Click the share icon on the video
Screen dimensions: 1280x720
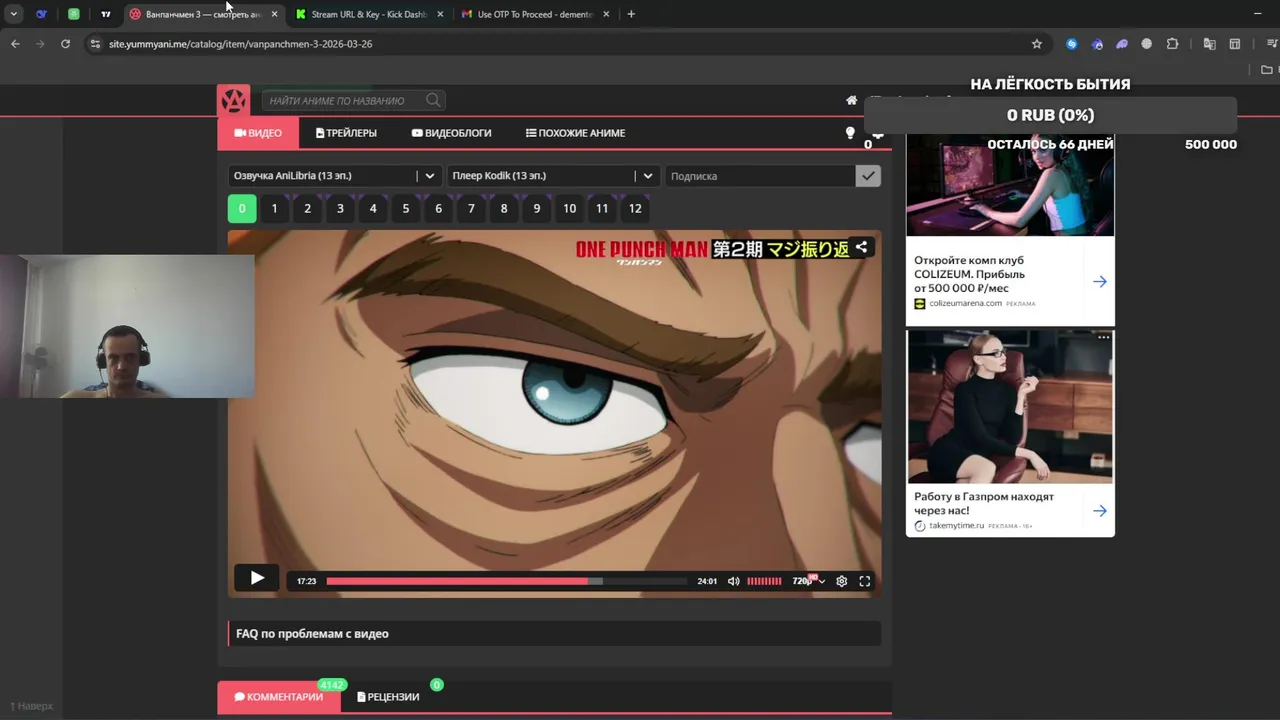pos(861,247)
